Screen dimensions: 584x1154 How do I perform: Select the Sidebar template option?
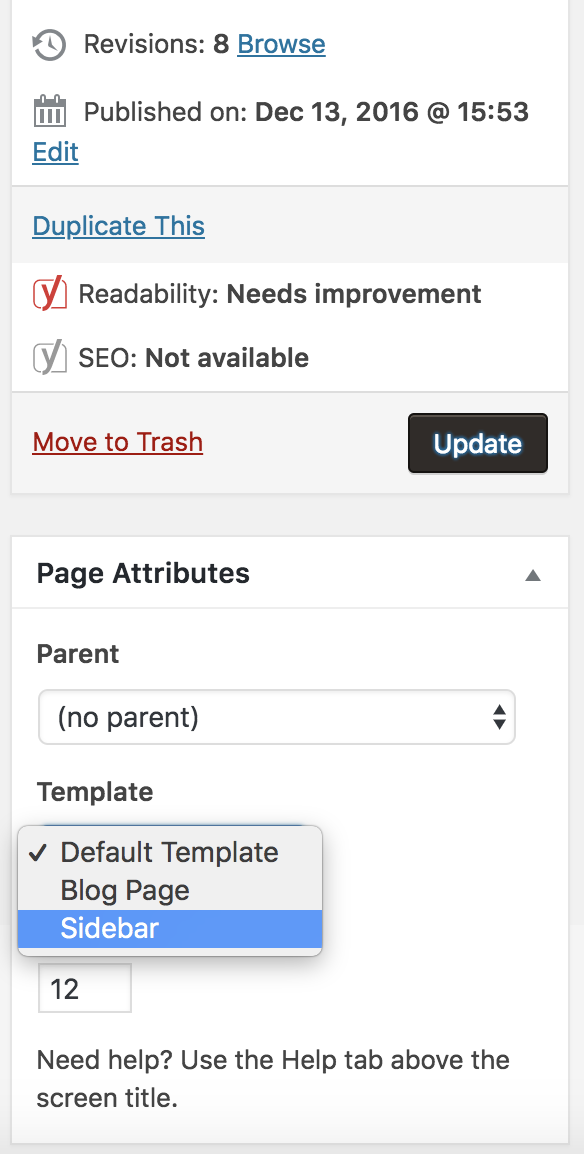[170, 929]
